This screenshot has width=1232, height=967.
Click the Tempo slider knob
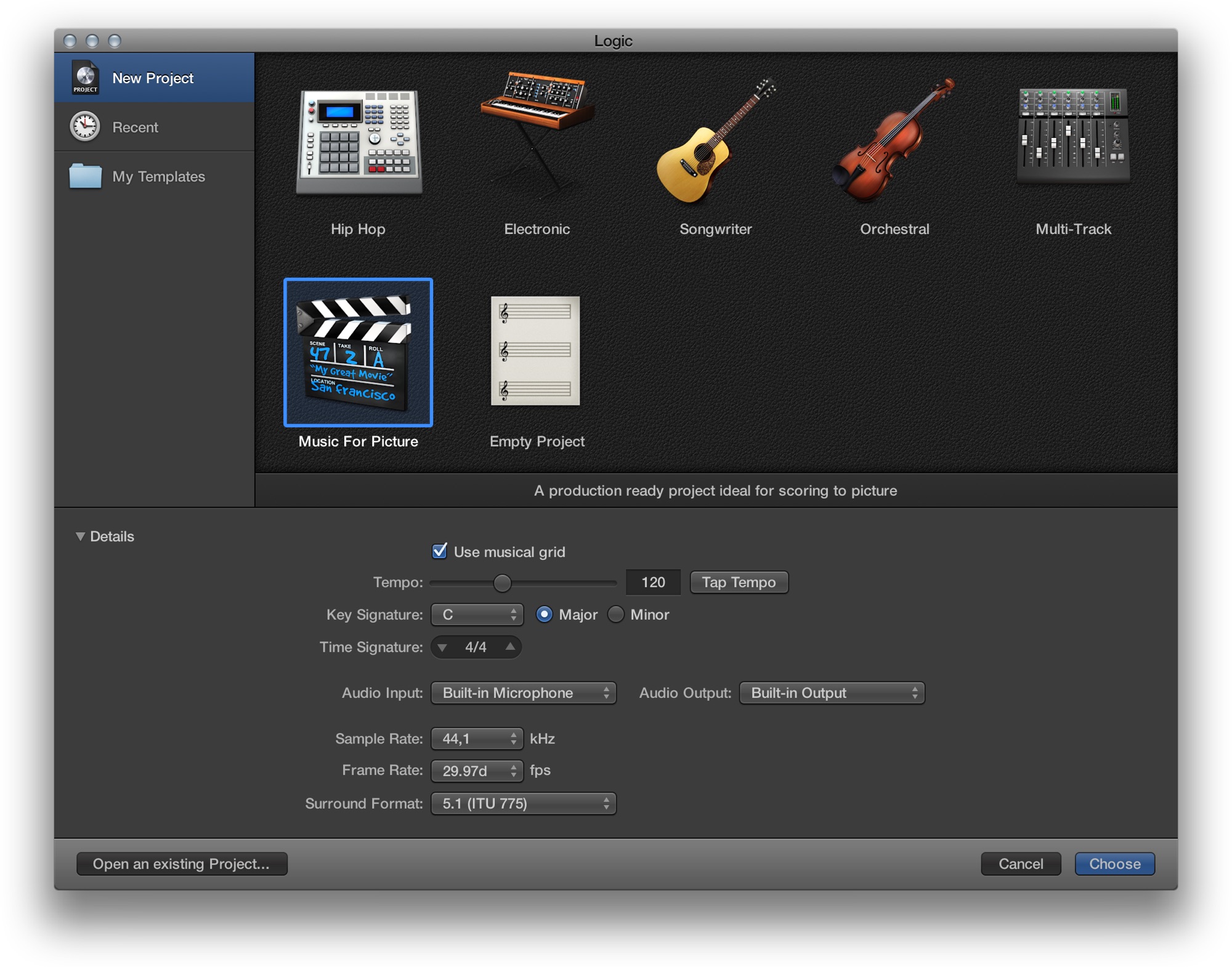[x=503, y=583]
